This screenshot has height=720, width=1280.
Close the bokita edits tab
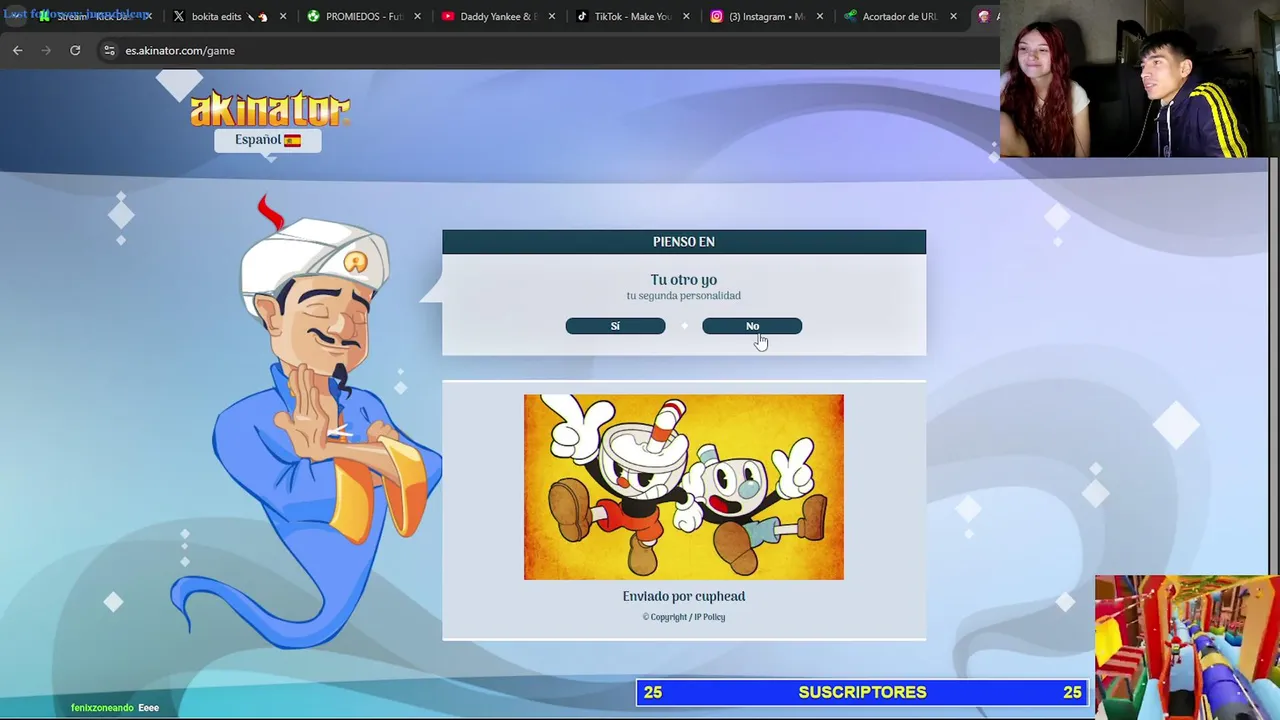pyautogui.click(x=283, y=16)
